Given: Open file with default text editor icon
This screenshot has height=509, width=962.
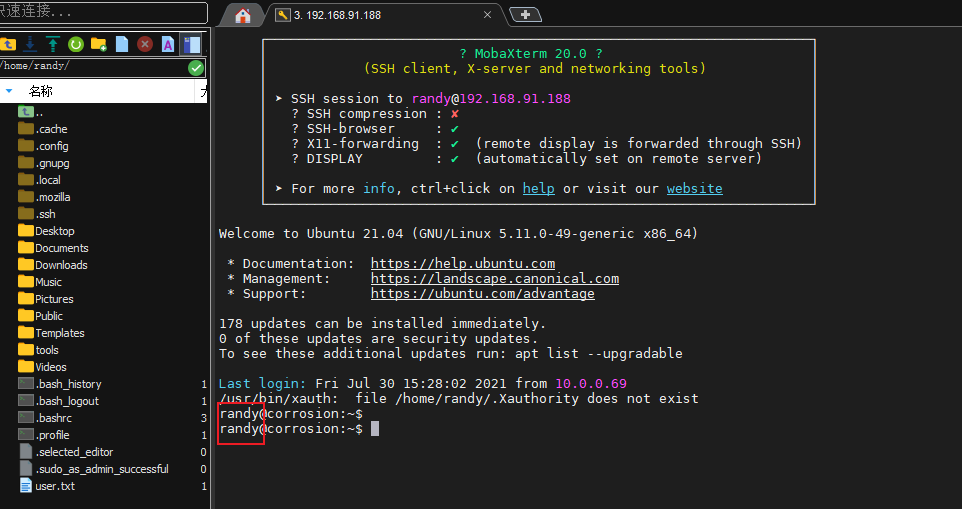Looking at the screenshot, I should coord(167,44).
